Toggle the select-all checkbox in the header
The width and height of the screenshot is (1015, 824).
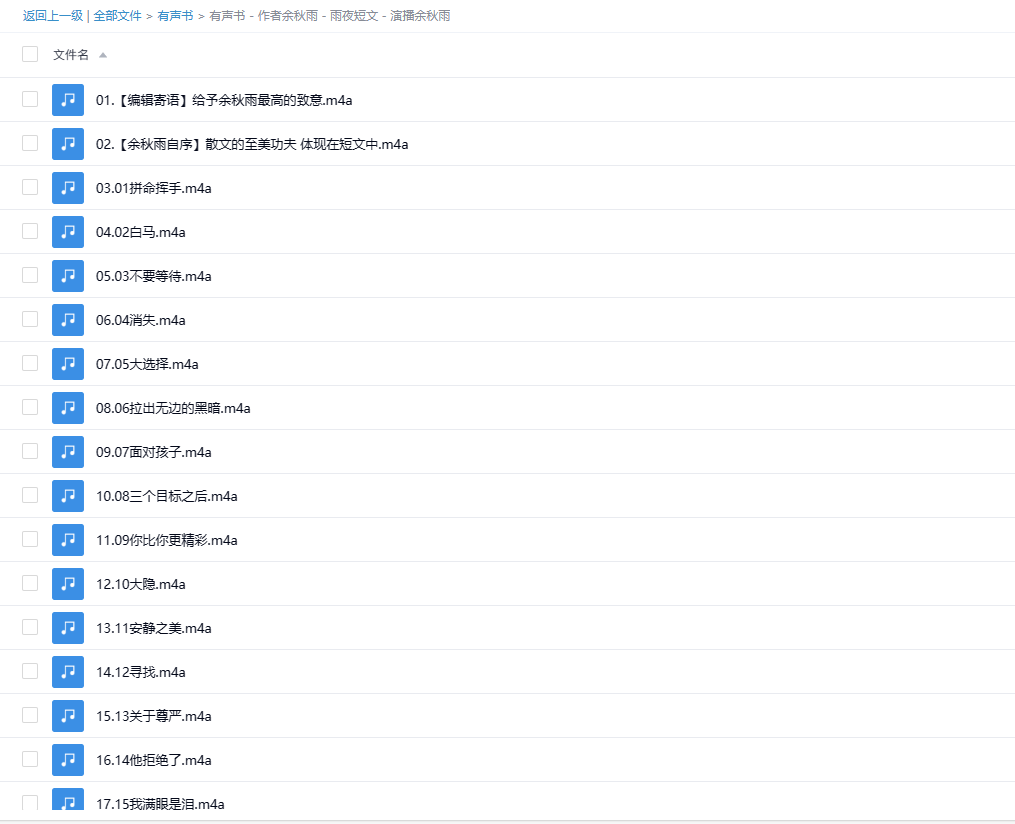click(x=29, y=54)
